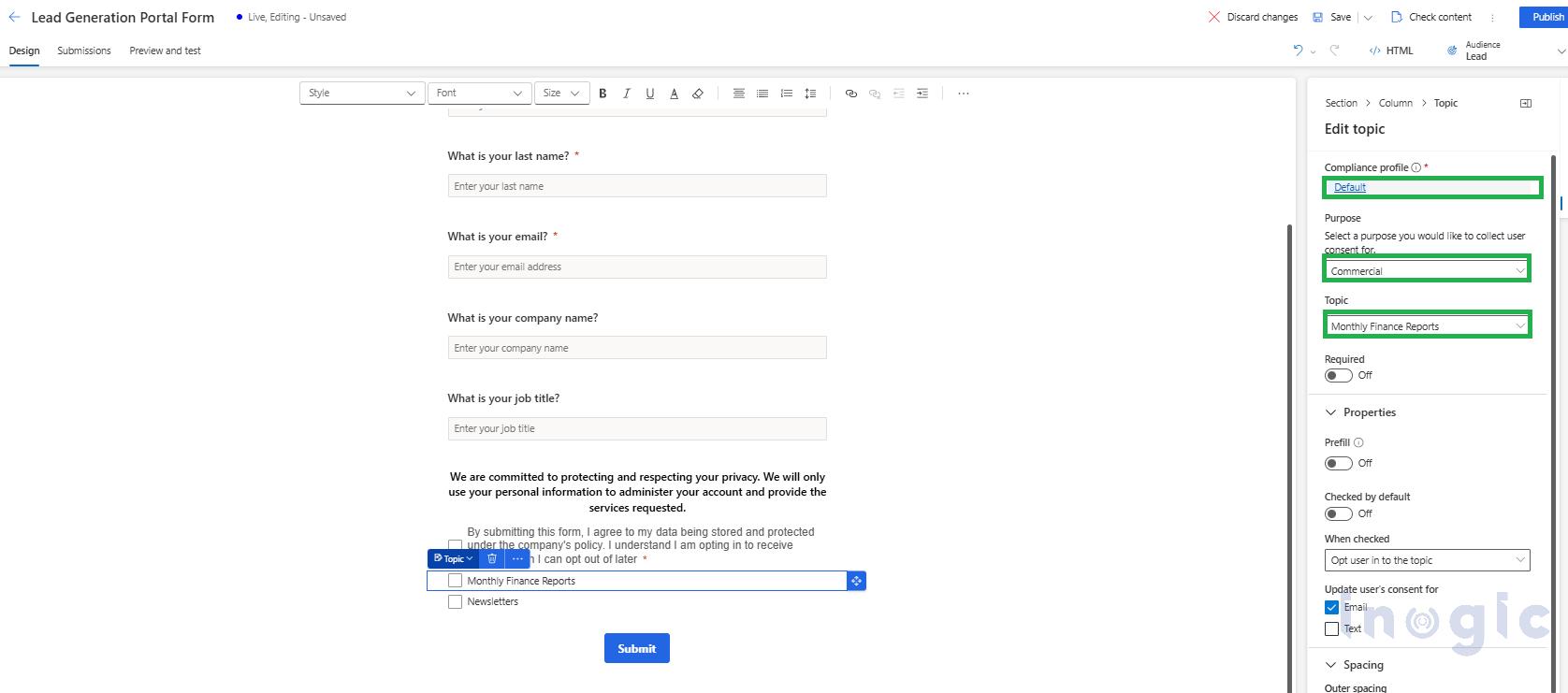The width and height of the screenshot is (1568, 693).
Task: Insert a bulleted list
Action: click(762, 94)
